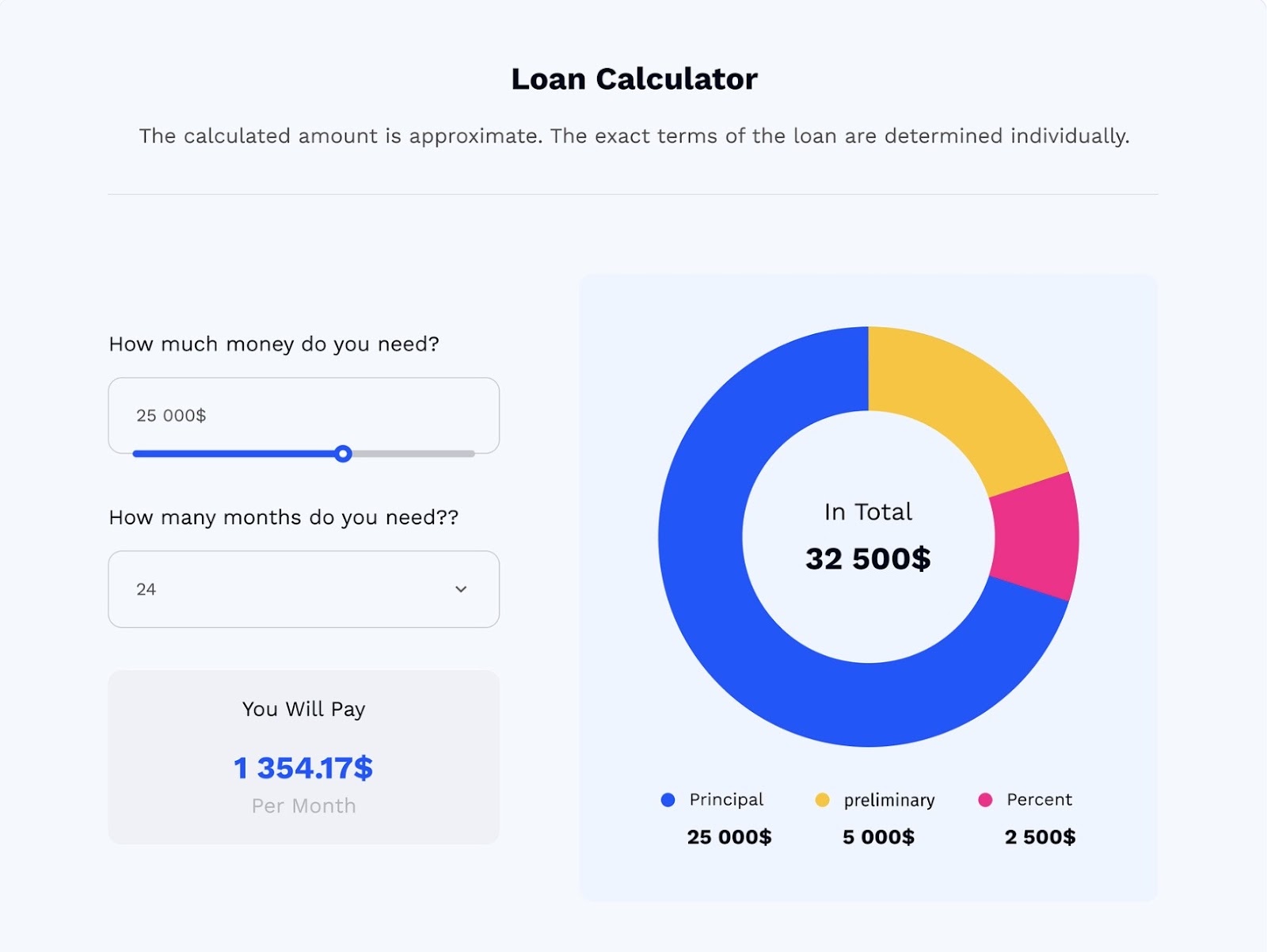Click the "Per Month" caption text
Image resolution: width=1267 pixels, height=952 pixels.
[x=303, y=806]
